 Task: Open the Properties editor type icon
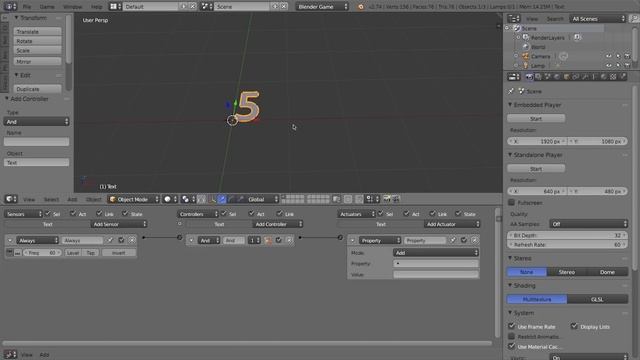pos(513,77)
